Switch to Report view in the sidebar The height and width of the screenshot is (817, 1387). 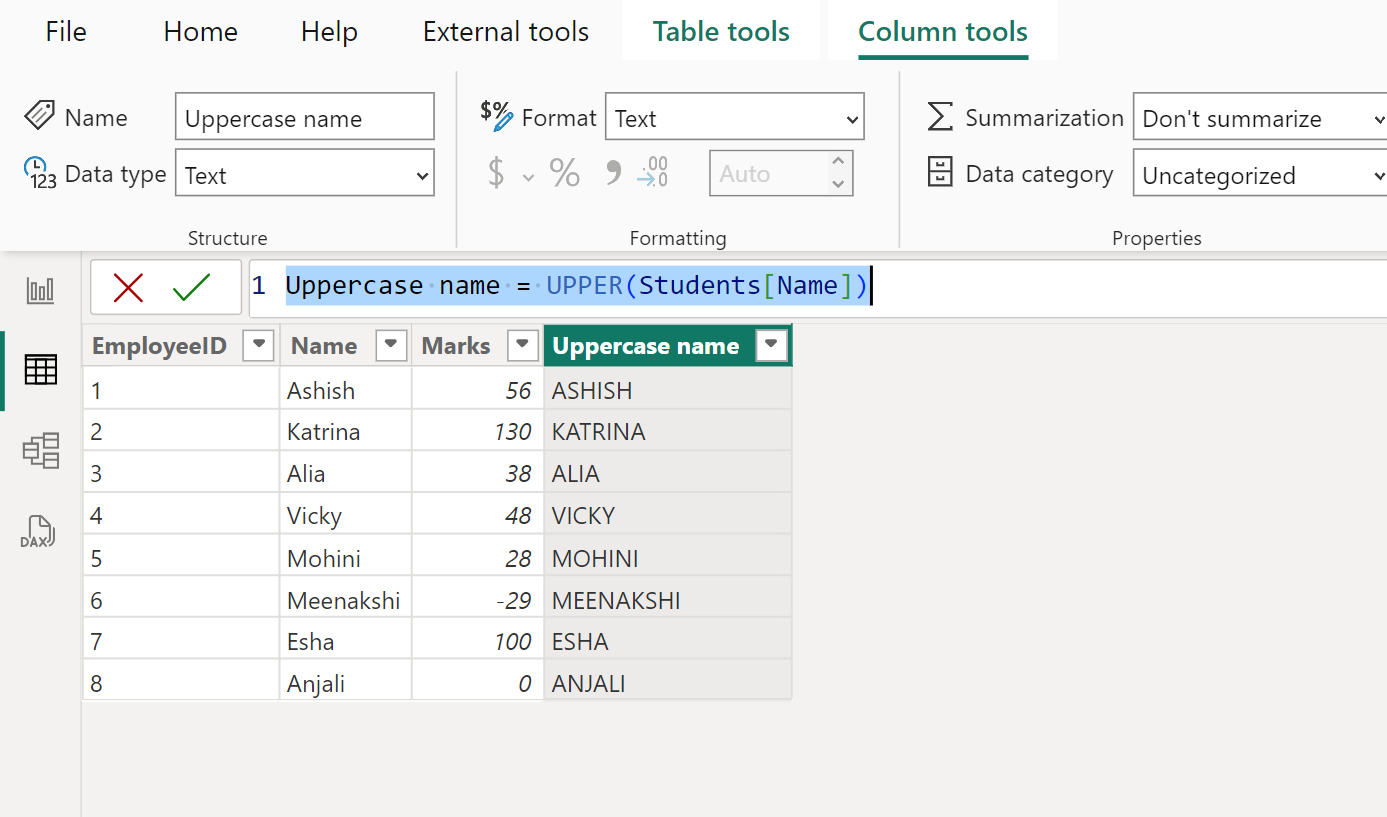tap(40, 289)
